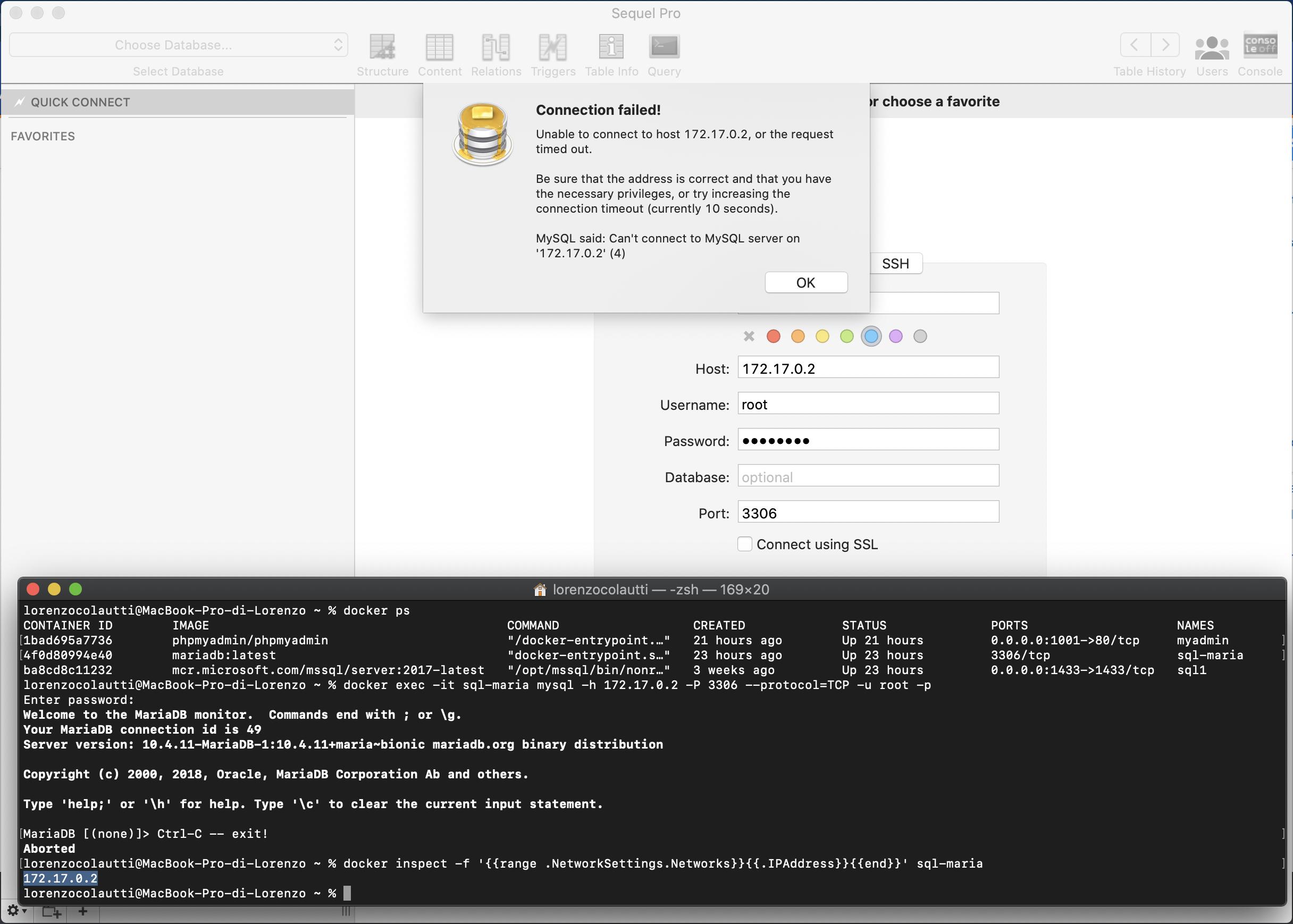
Task: Go forward in Table History
Action: tap(1165, 45)
